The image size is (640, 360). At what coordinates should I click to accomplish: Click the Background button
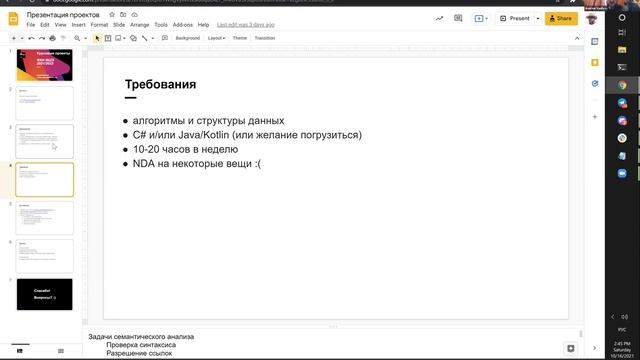click(x=188, y=38)
